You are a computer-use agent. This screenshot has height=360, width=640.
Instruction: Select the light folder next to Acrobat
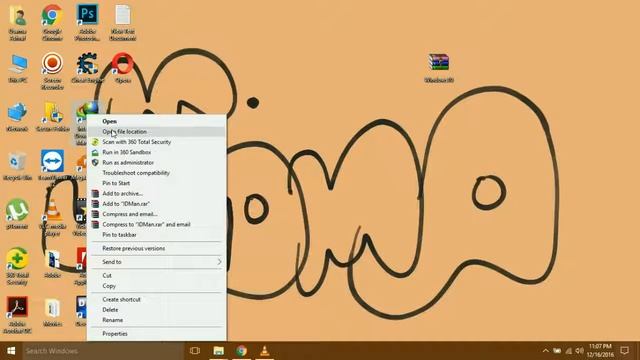52,313
